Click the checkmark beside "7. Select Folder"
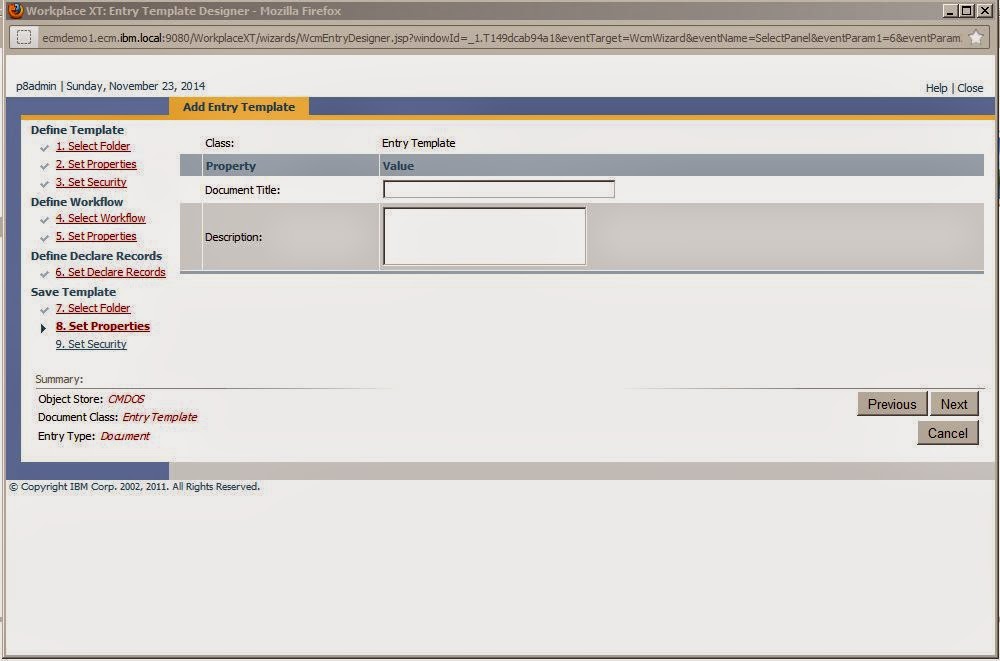Image resolution: width=1000 pixels, height=661 pixels. pos(44,308)
